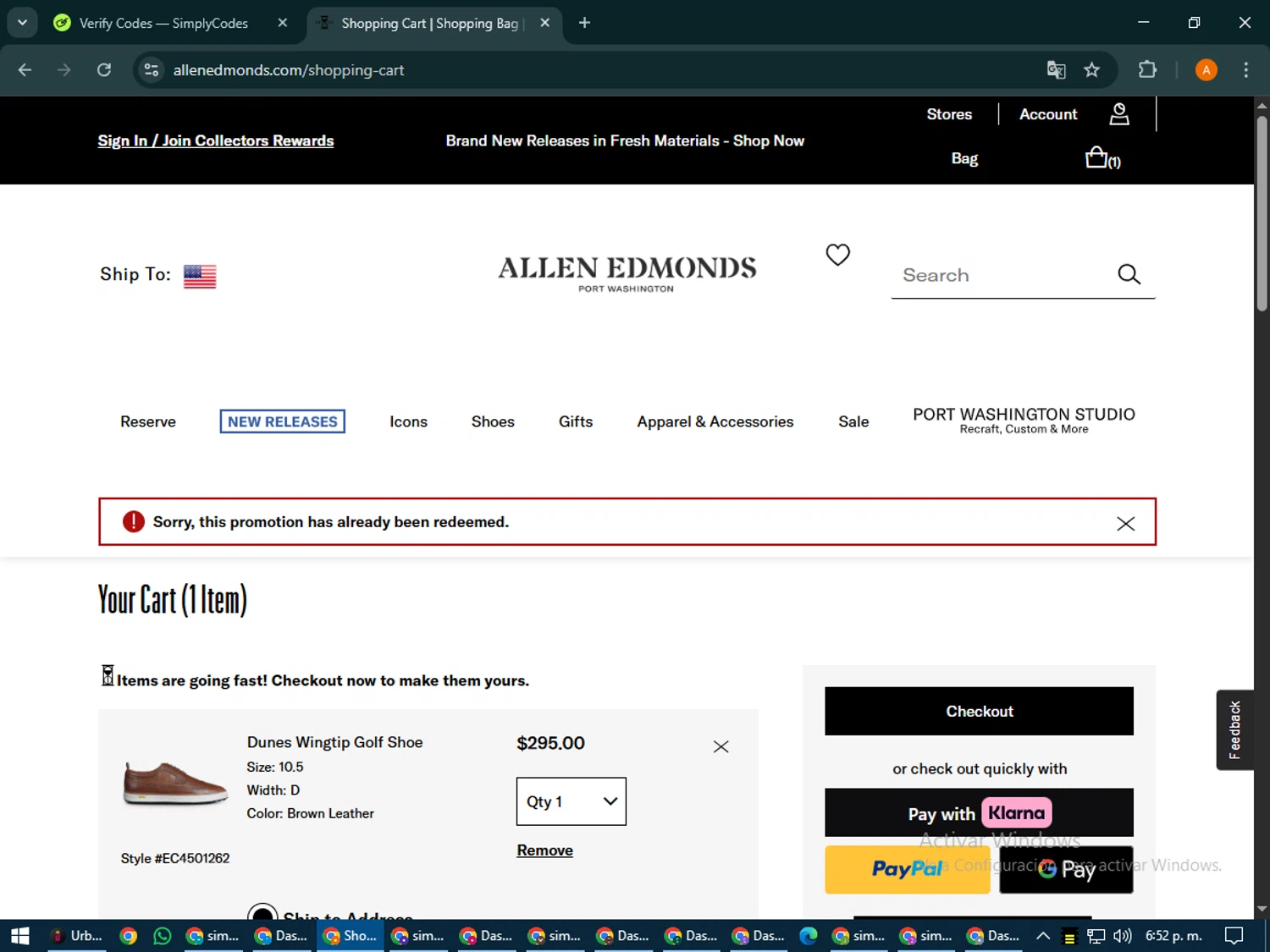
Task: Open the Feedback side tab
Action: tap(1234, 729)
